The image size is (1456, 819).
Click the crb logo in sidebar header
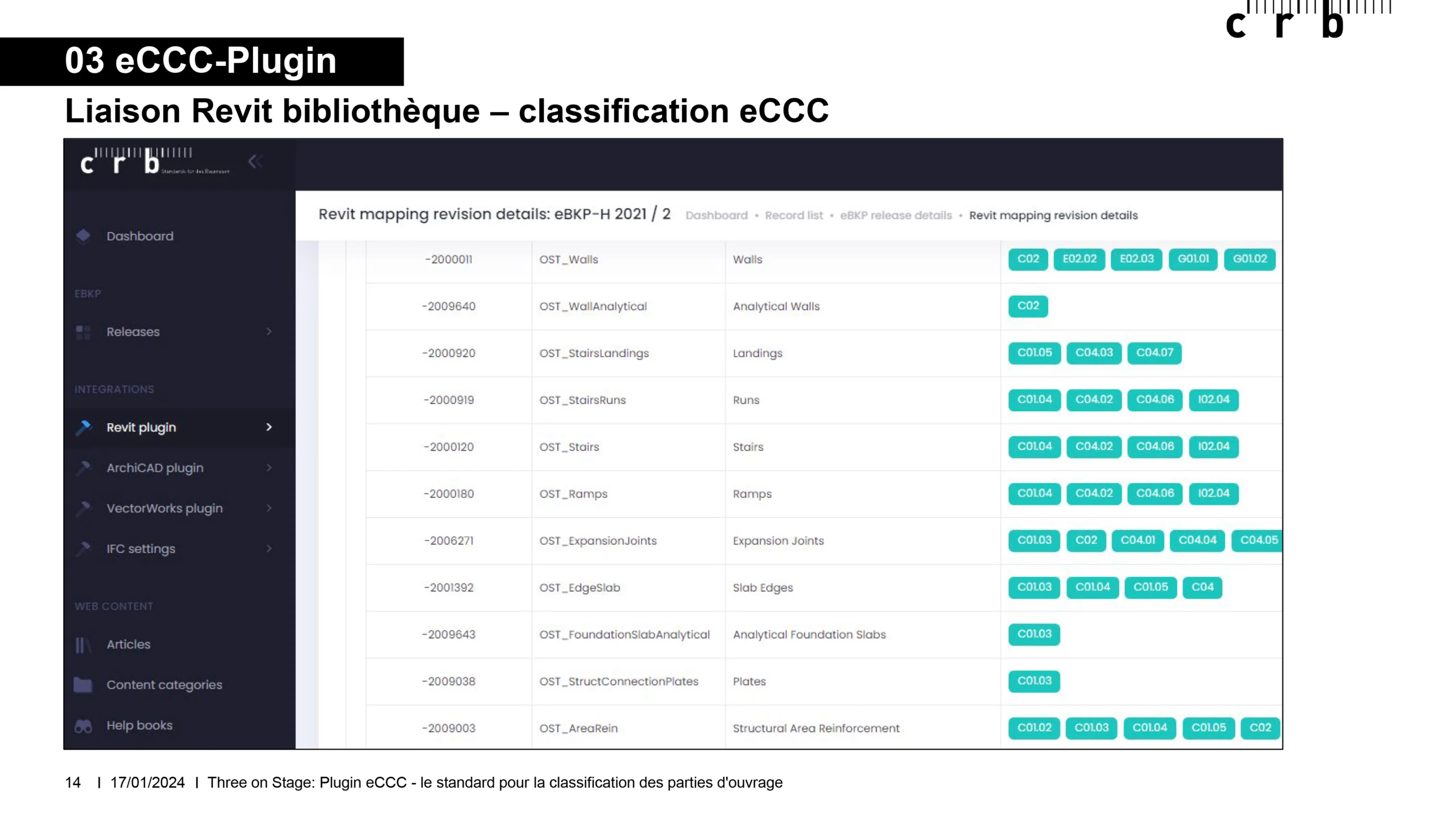pyautogui.click(x=154, y=162)
